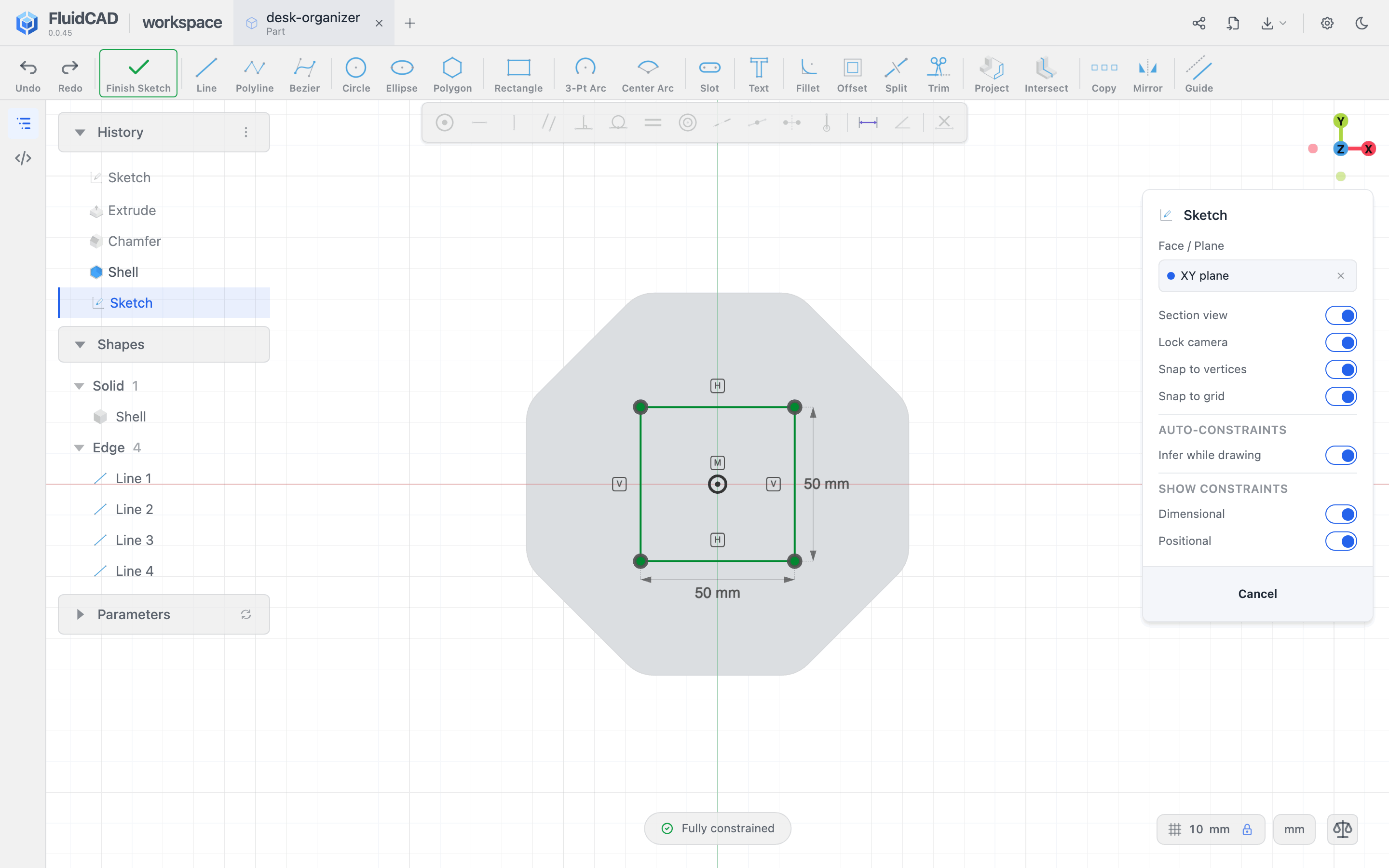
Task: Select the Line tool
Action: 206,74
